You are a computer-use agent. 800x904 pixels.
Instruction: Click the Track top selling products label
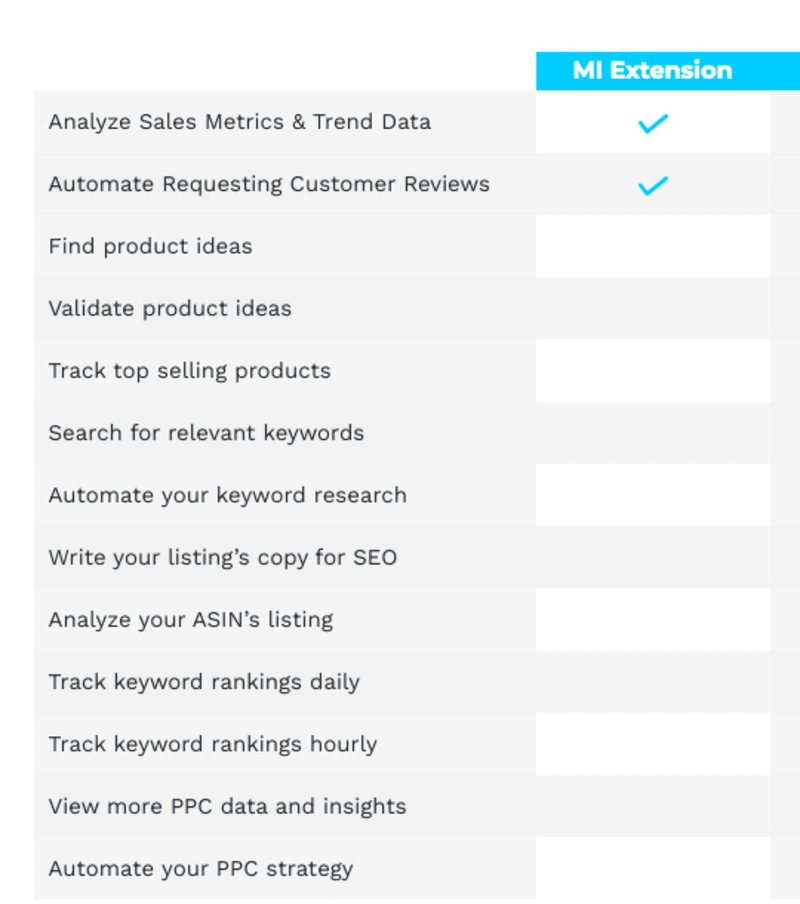(x=189, y=370)
